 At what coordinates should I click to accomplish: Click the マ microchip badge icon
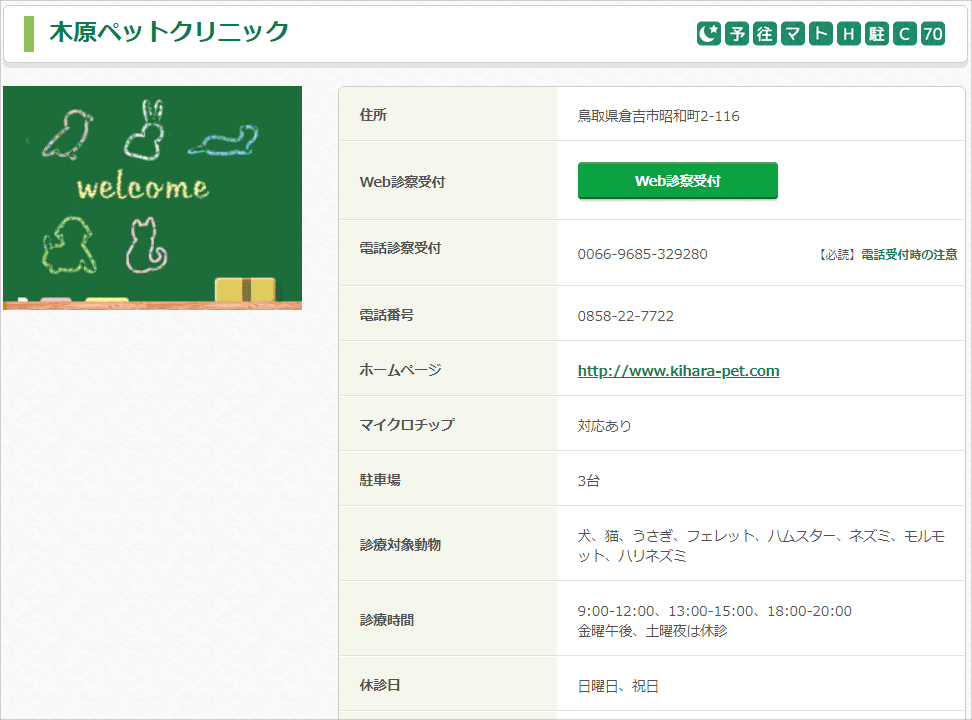(x=793, y=34)
